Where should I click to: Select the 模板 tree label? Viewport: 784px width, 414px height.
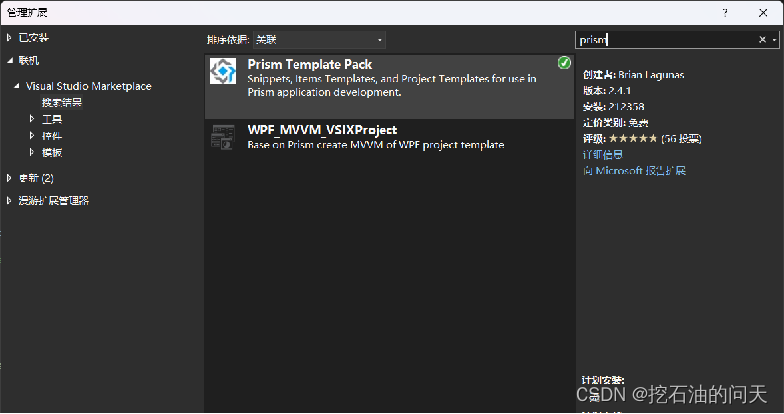pyautogui.click(x=52, y=152)
